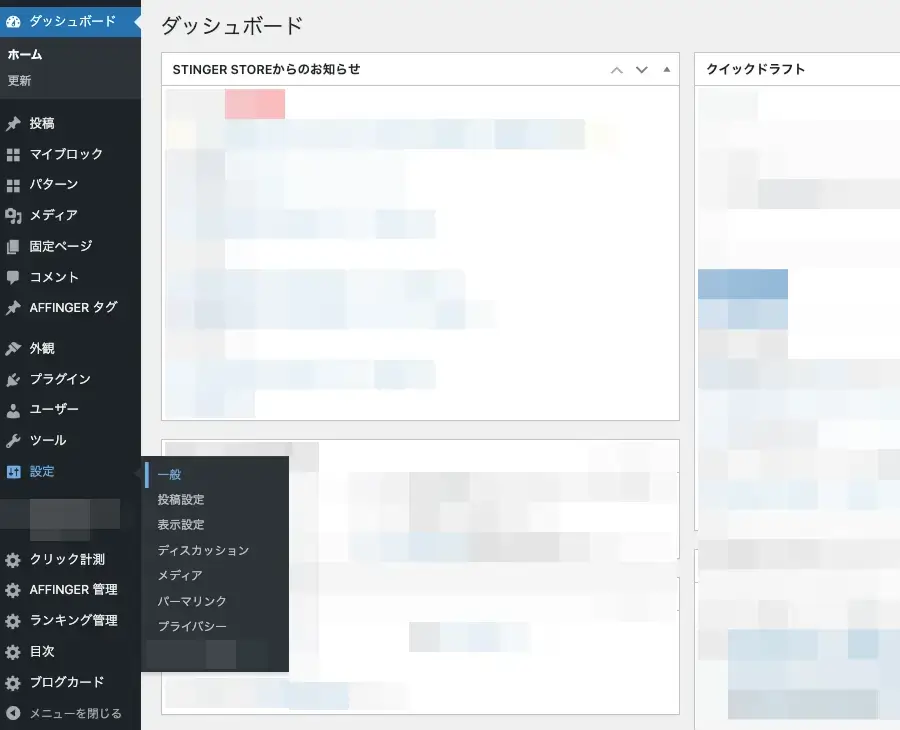Open ブログカード using its sidebar icon

pos(14,682)
